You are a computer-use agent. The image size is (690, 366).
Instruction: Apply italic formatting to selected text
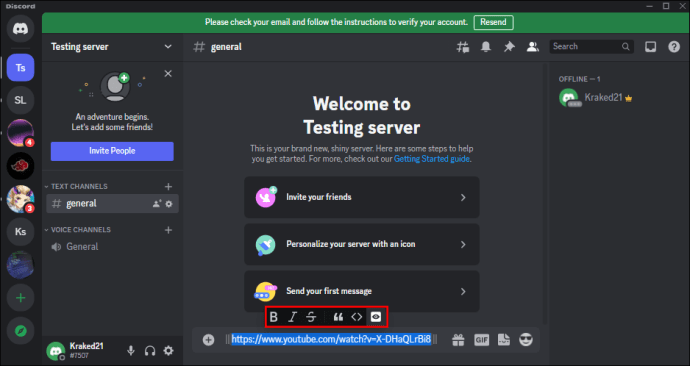[292, 317]
